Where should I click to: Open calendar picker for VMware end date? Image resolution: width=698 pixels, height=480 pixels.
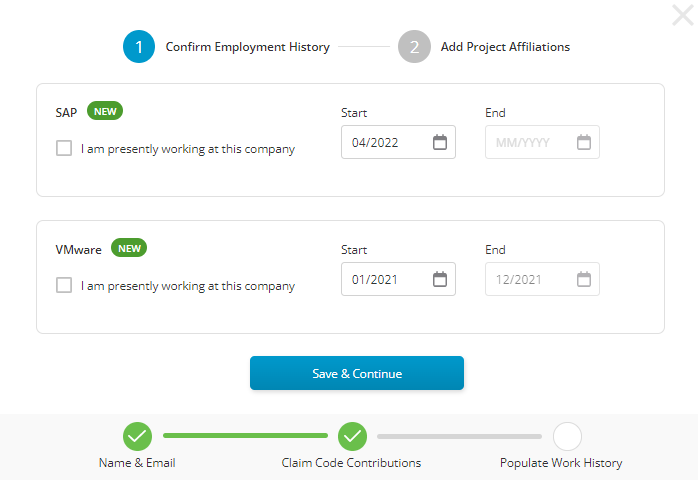tap(583, 279)
